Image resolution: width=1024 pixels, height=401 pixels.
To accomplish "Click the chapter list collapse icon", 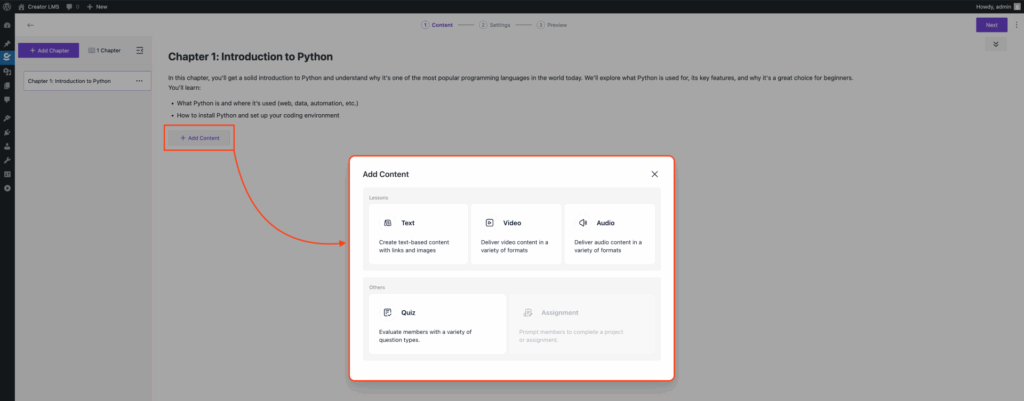I will pyautogui.click(x=140, y=50).
